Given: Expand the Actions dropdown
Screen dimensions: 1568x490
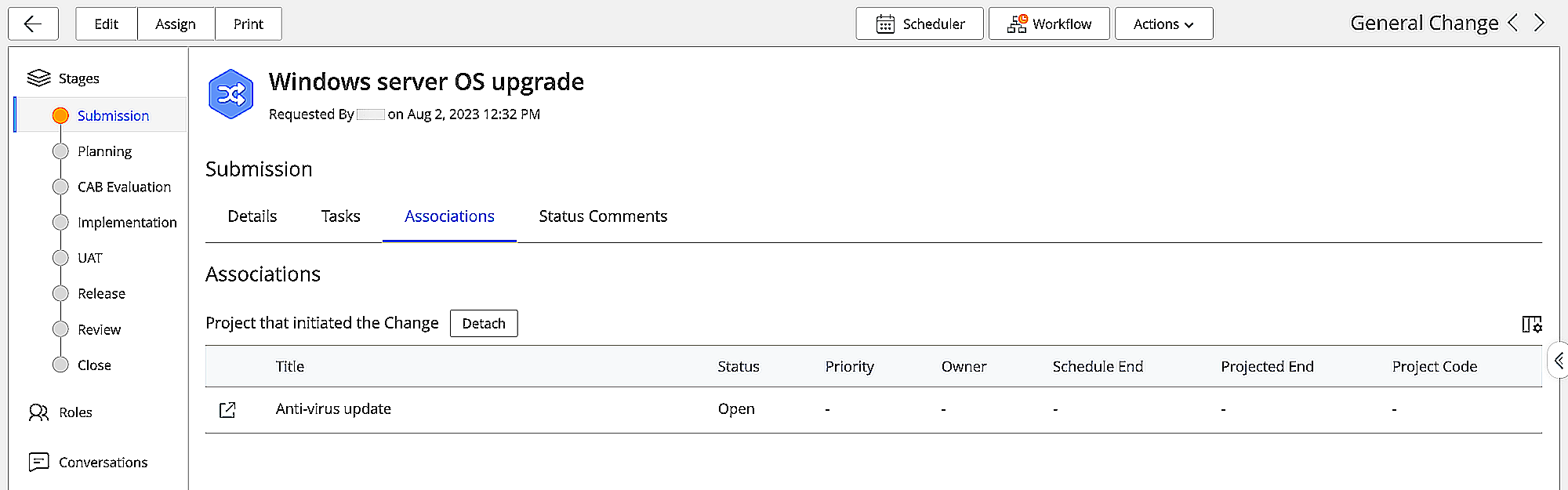Looking at the screenshot, I should click(x=1163, y=24).
